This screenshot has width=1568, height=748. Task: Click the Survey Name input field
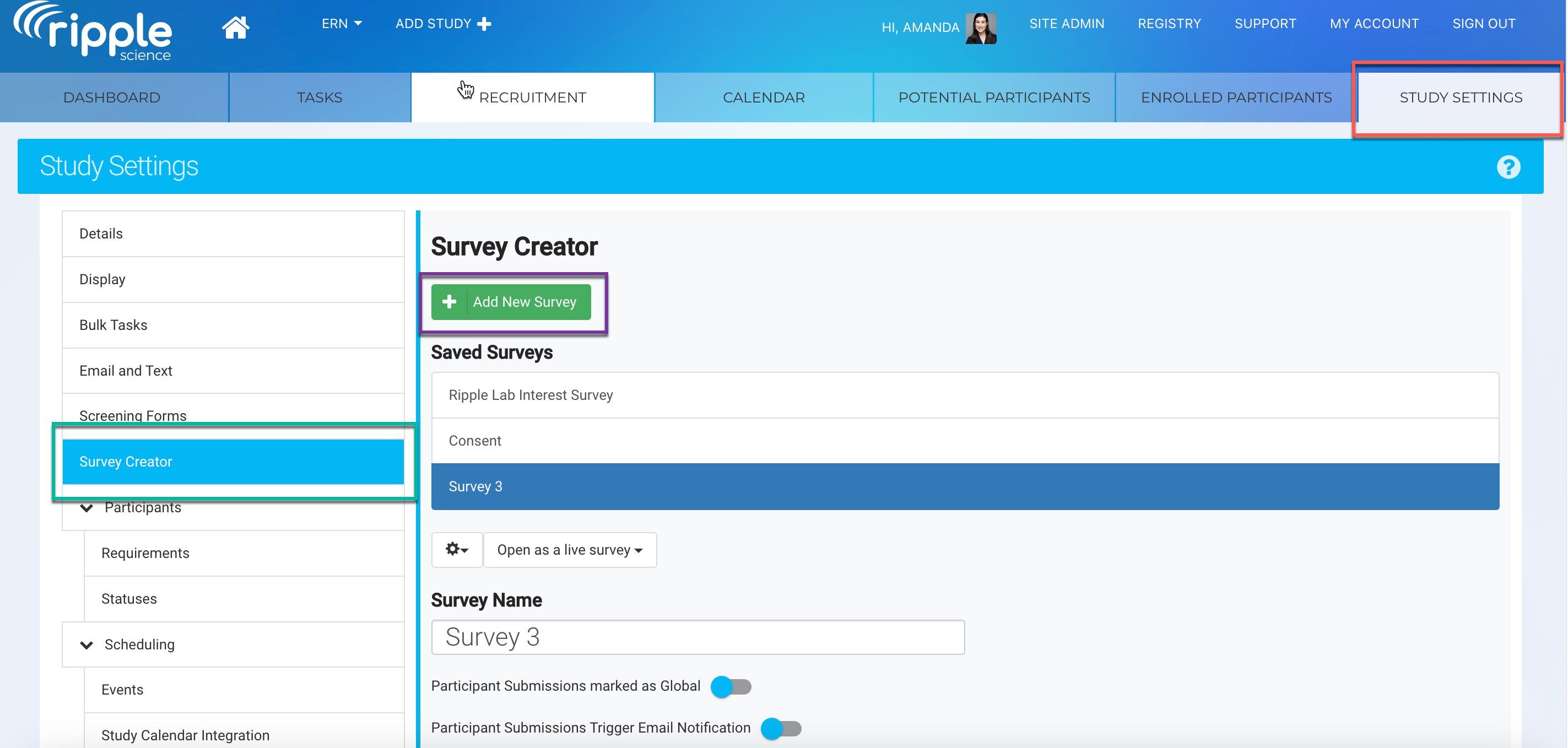697,637
